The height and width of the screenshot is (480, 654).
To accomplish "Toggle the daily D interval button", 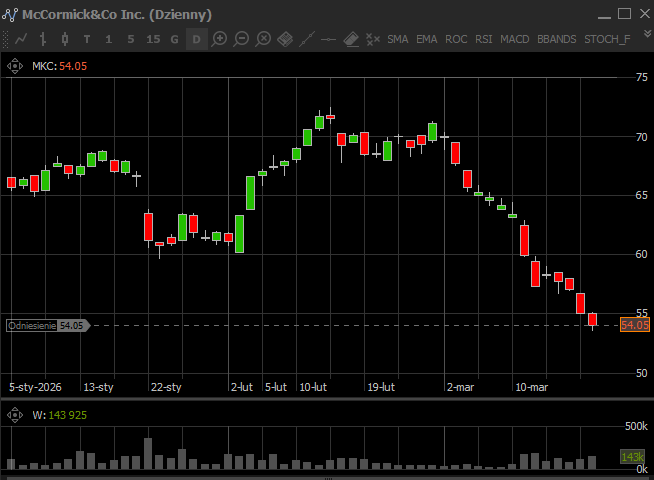I will [197, 39].
